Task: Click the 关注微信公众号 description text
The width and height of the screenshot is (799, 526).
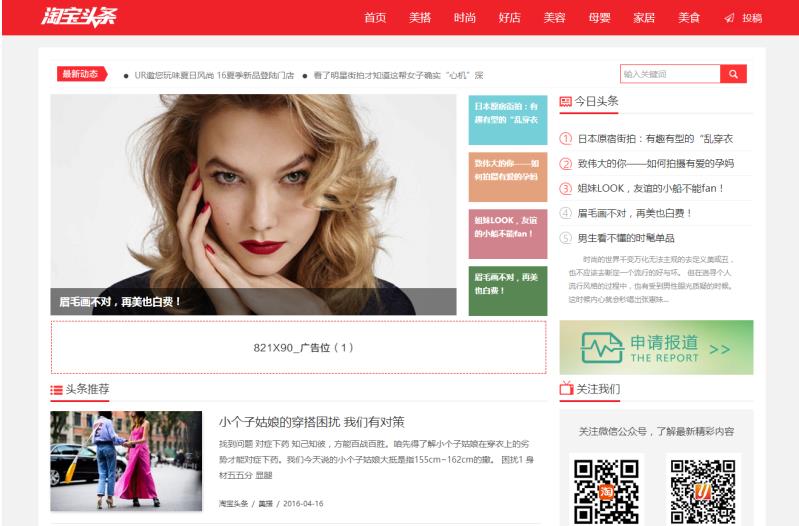Action: point(656,432)
